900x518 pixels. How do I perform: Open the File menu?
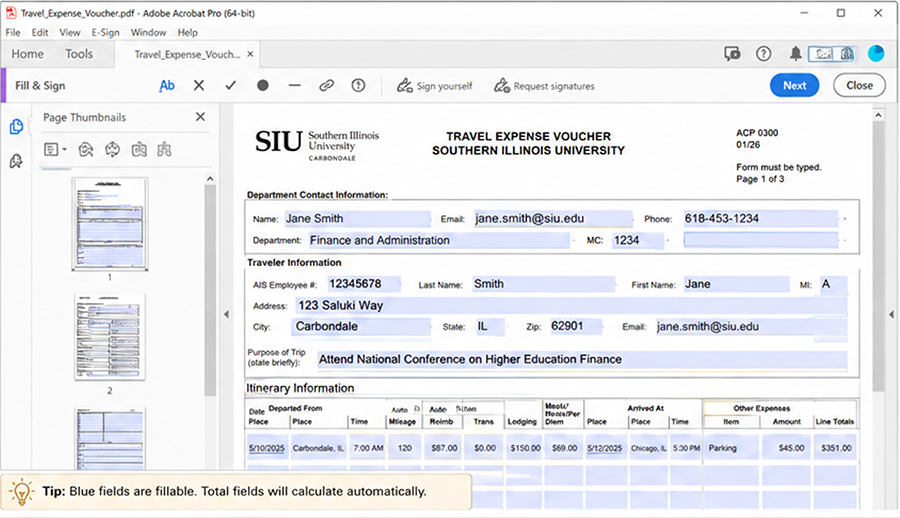click(13, 32)
